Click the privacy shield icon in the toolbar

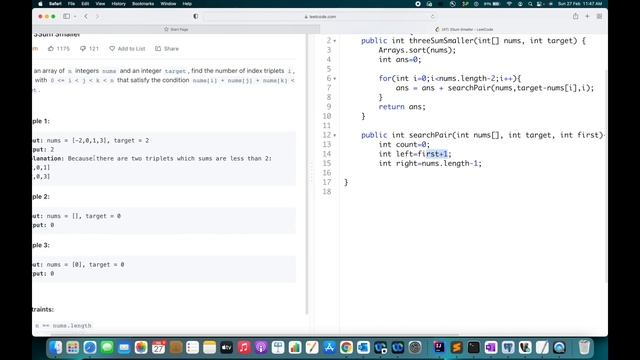click(196, 16)
